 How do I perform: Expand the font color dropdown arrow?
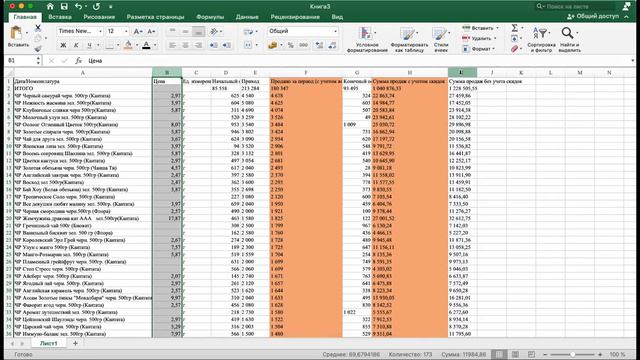coord(155,45)
